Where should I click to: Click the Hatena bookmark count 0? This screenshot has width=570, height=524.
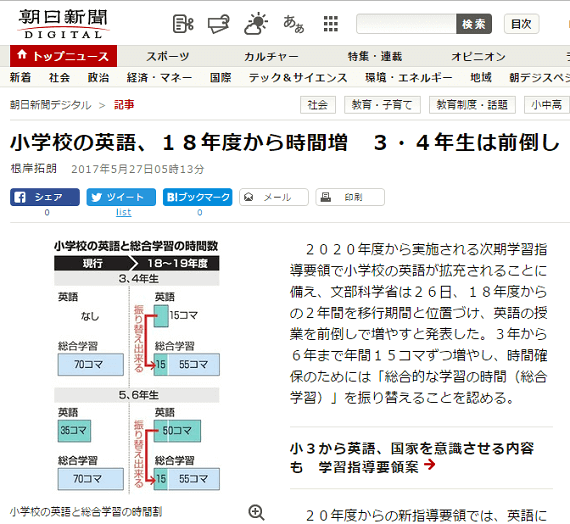pos(200,212)
